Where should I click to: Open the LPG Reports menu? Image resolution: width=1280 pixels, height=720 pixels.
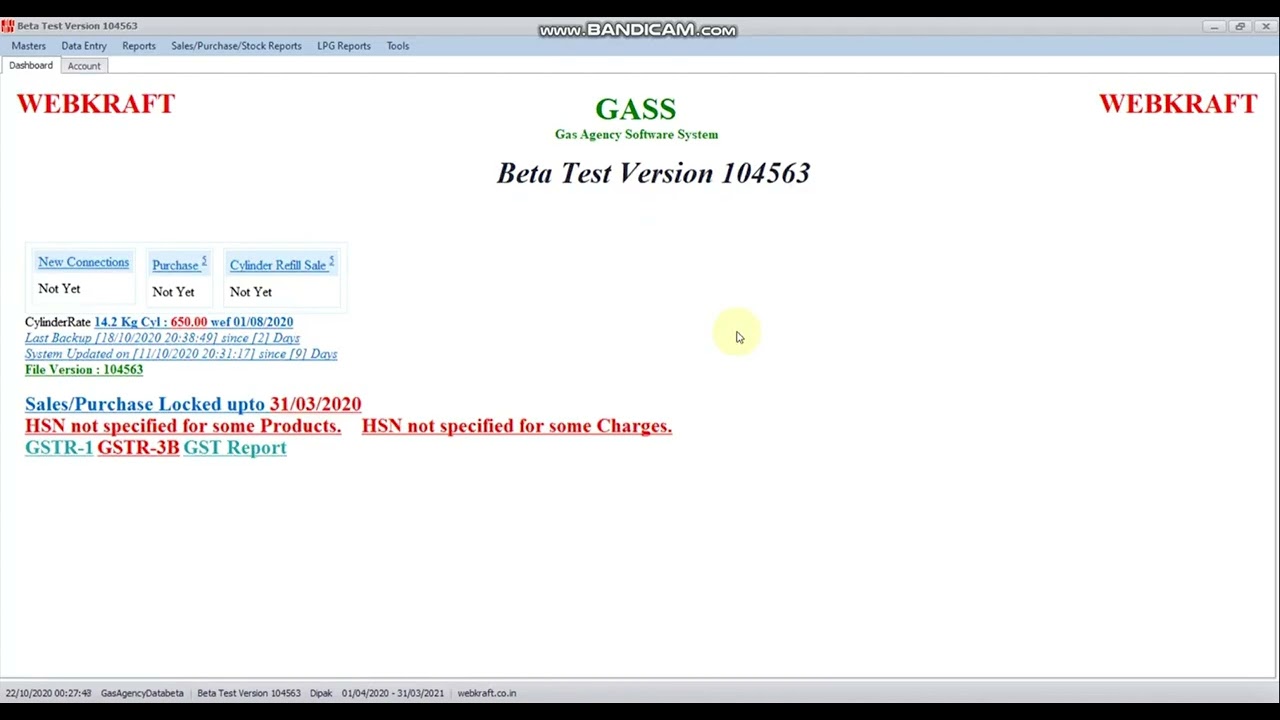(x=344, y=46)
